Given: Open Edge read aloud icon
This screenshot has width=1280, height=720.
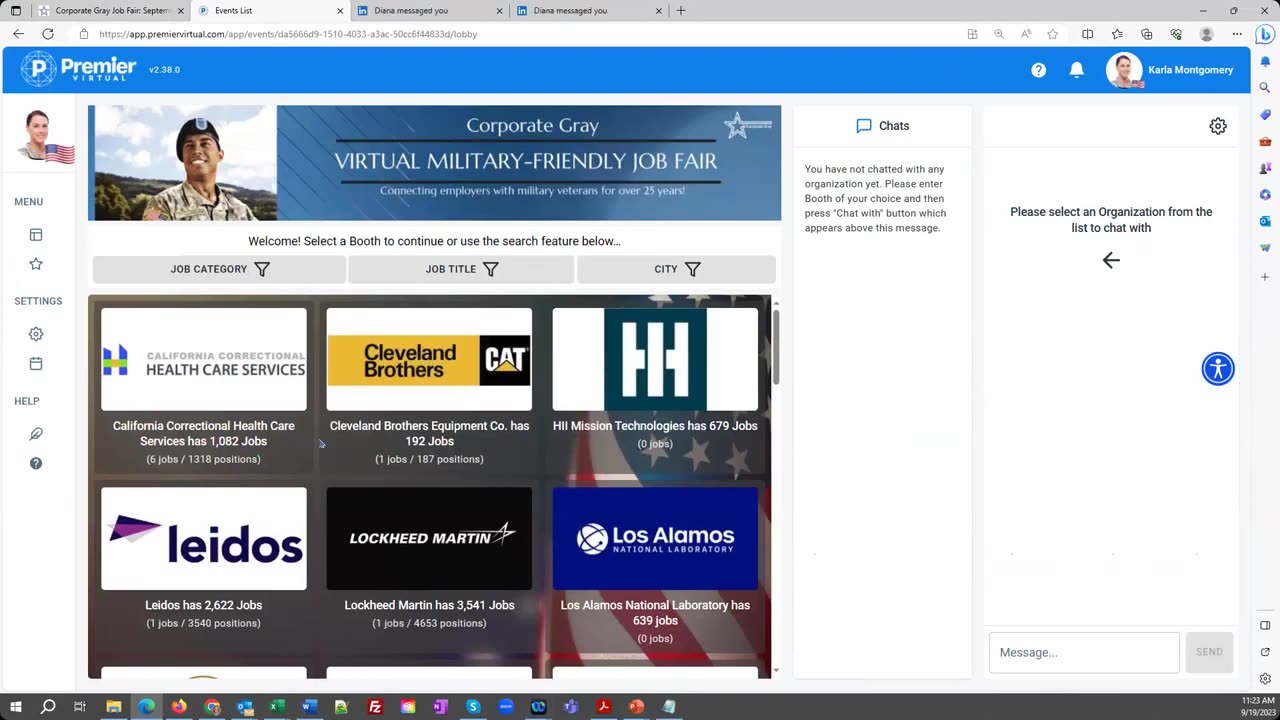Looking at the screenshot, I should 1026,34.
